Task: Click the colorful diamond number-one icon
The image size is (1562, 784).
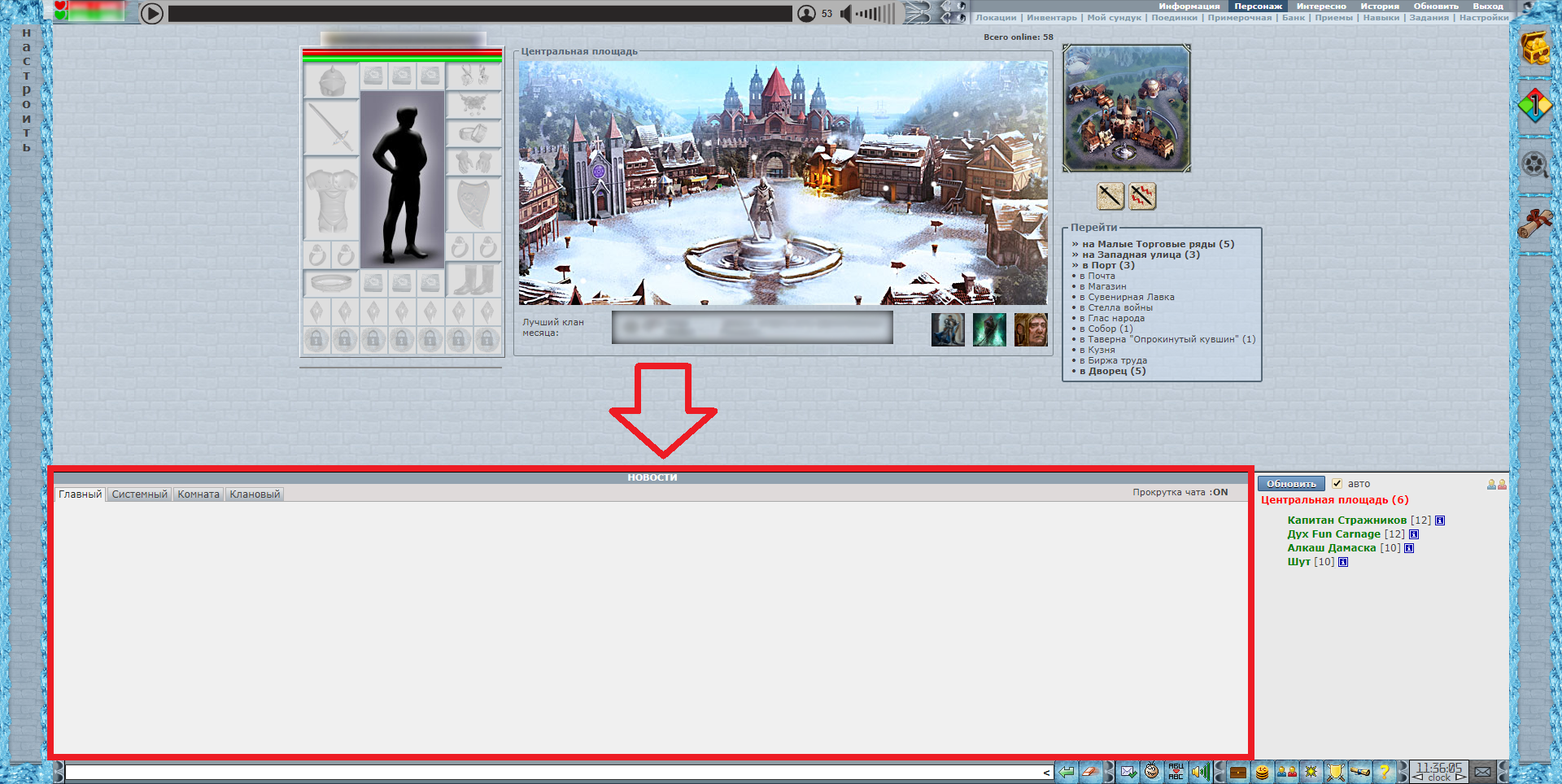Action: coord(1535,106)
